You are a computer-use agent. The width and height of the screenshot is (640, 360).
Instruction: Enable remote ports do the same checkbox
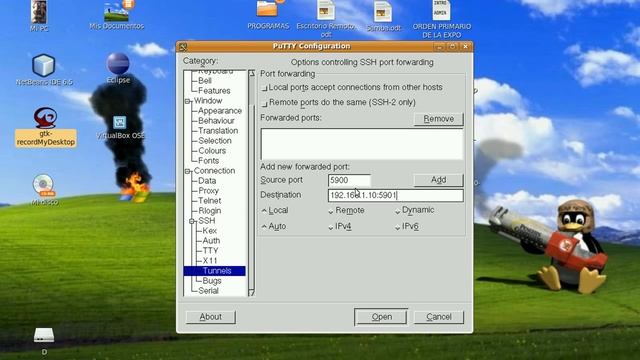coord(264,103)
